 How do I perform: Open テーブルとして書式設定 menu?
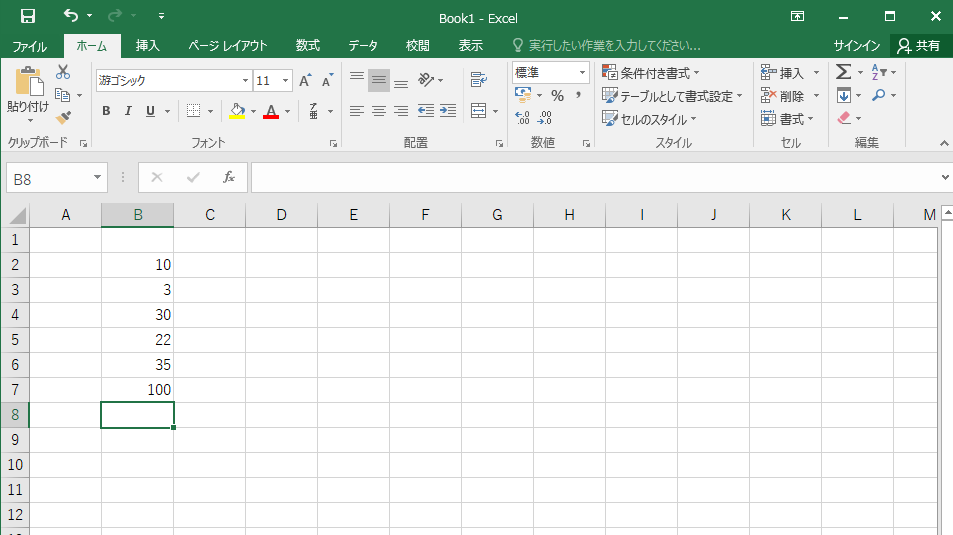(672, 96)
